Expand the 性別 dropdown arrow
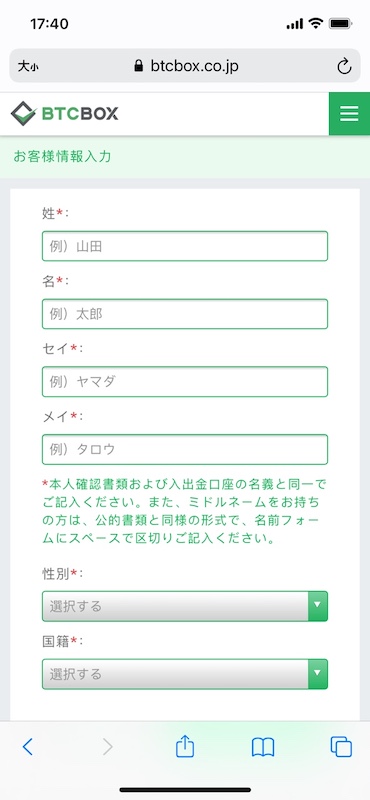The image size is (370, 800). 318,606
